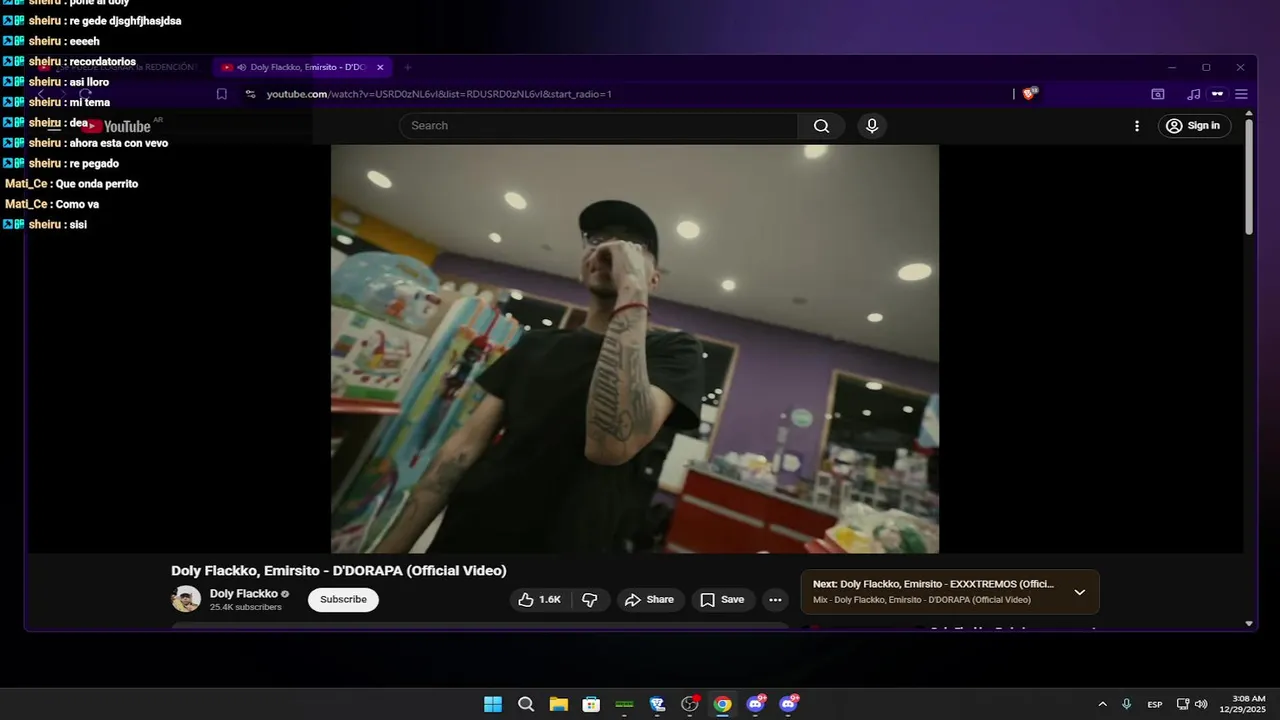The width and height of the screenshot is (1280, 720).
Task: Open the playlist music note toolbar icon
Action: (1193, 94)
